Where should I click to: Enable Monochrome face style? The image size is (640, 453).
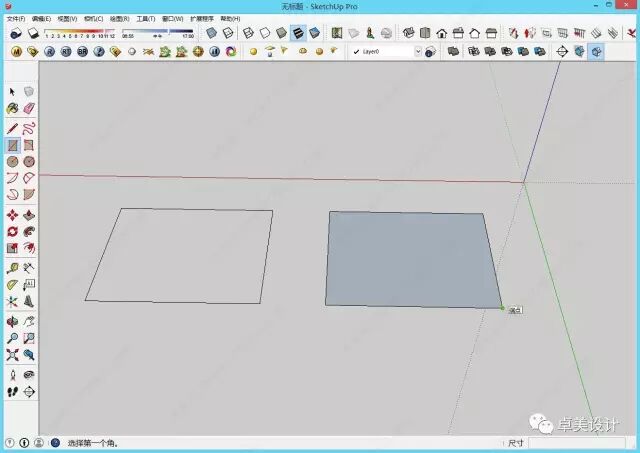point(314,33)
